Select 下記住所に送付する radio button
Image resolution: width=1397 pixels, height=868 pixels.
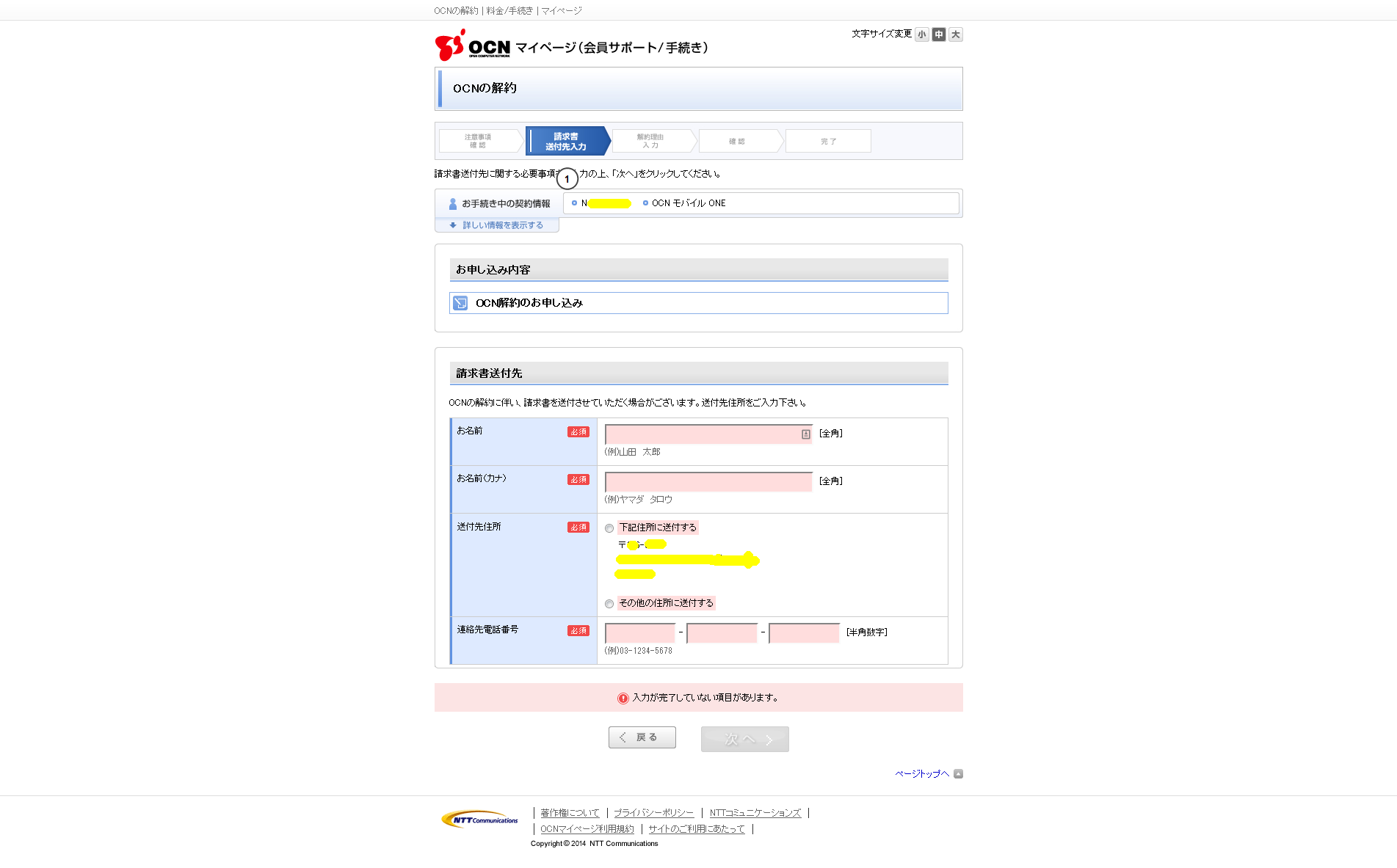(x=609, y=528)
